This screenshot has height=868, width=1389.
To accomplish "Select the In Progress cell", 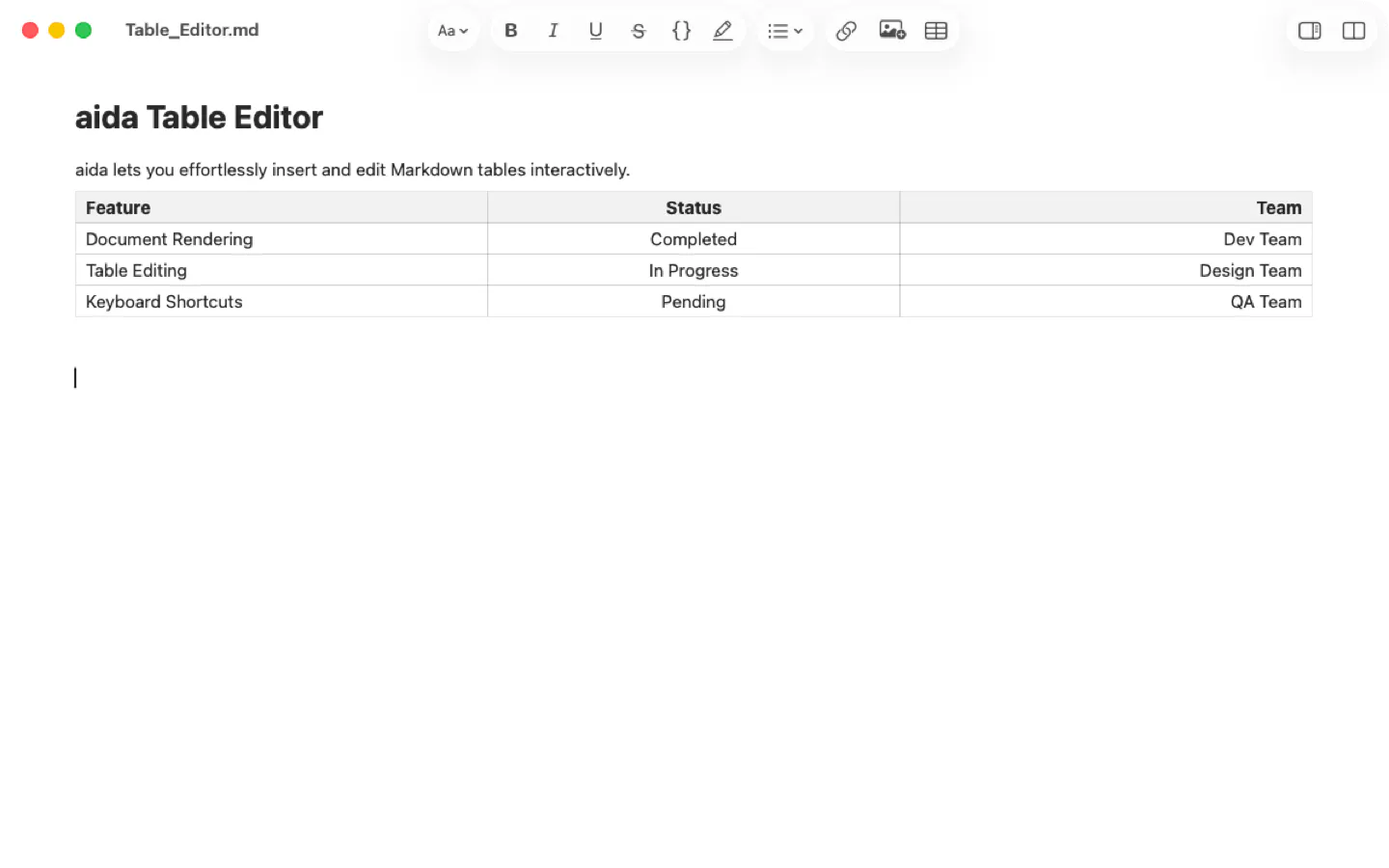I will click(x=694, y=270).
